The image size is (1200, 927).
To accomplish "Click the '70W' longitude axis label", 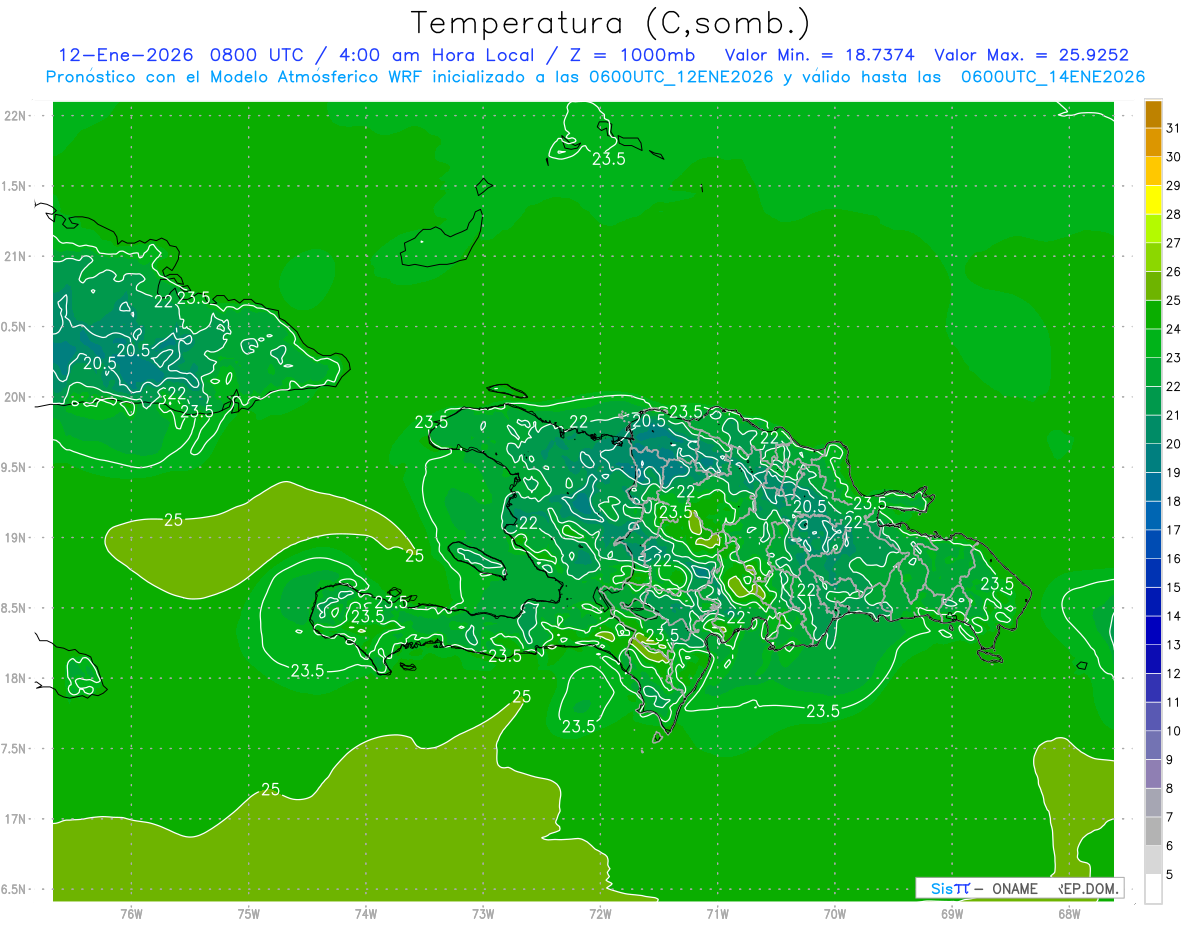I will pyautogui.click(x=835, y=913).
